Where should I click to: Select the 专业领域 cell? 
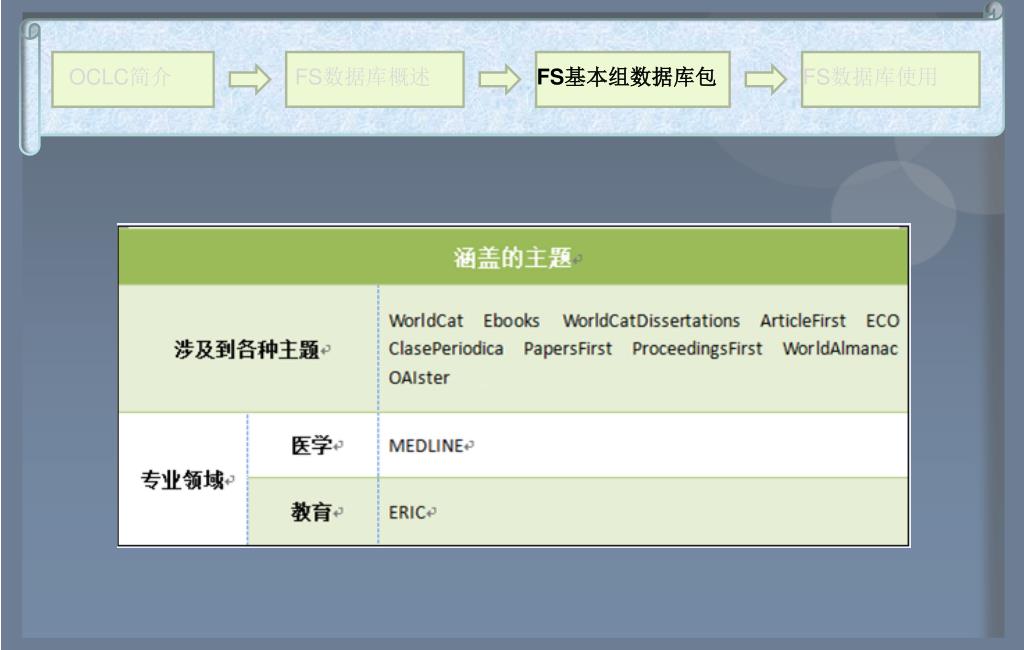point(183,479)
